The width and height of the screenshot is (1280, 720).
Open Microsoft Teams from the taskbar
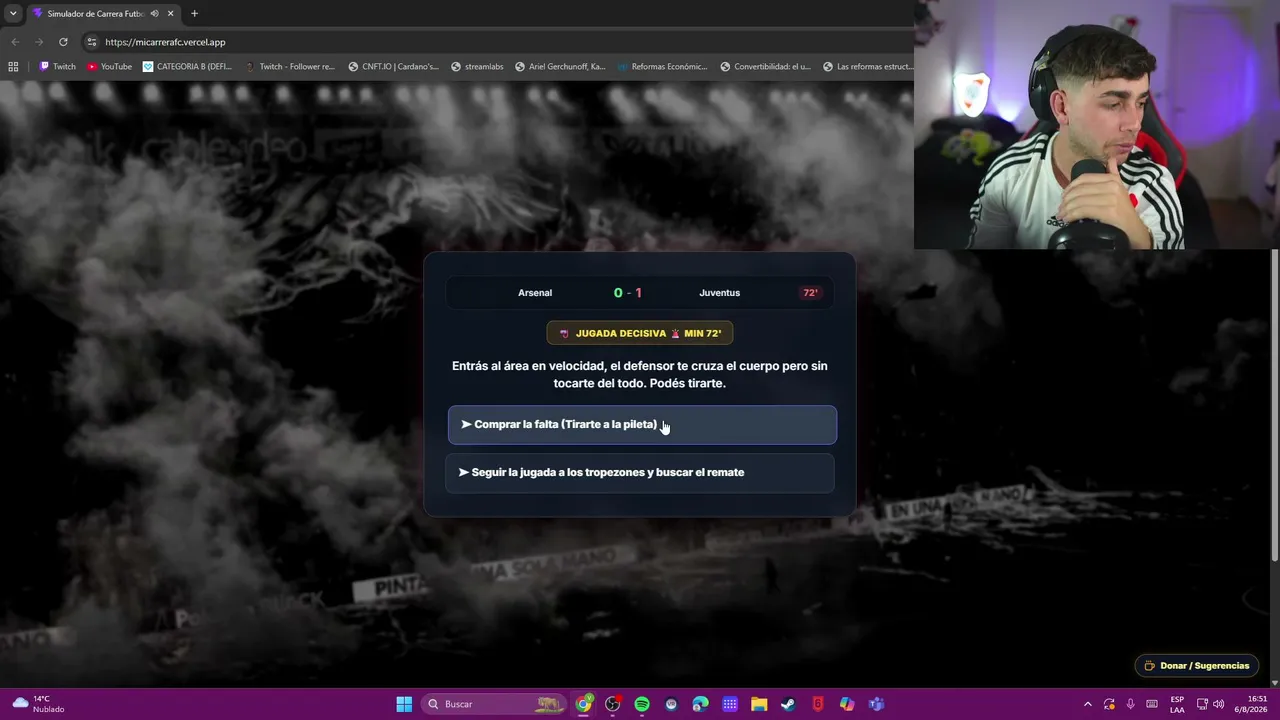876,704
